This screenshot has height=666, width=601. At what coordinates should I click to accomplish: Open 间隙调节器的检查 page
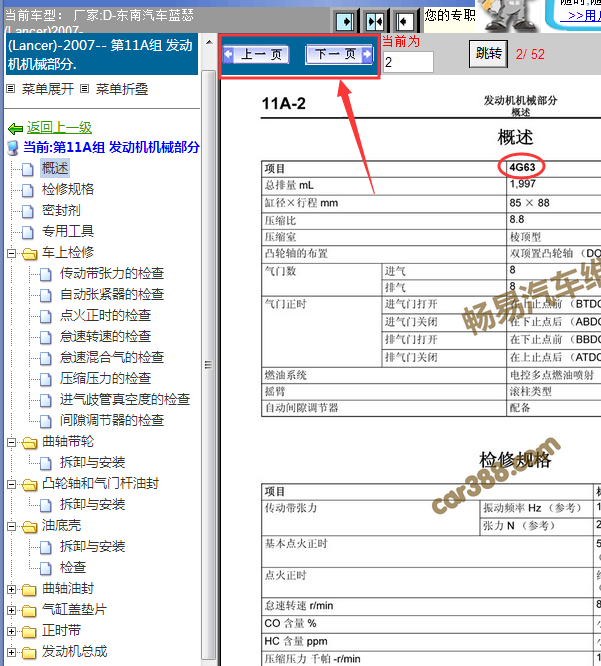112,420
